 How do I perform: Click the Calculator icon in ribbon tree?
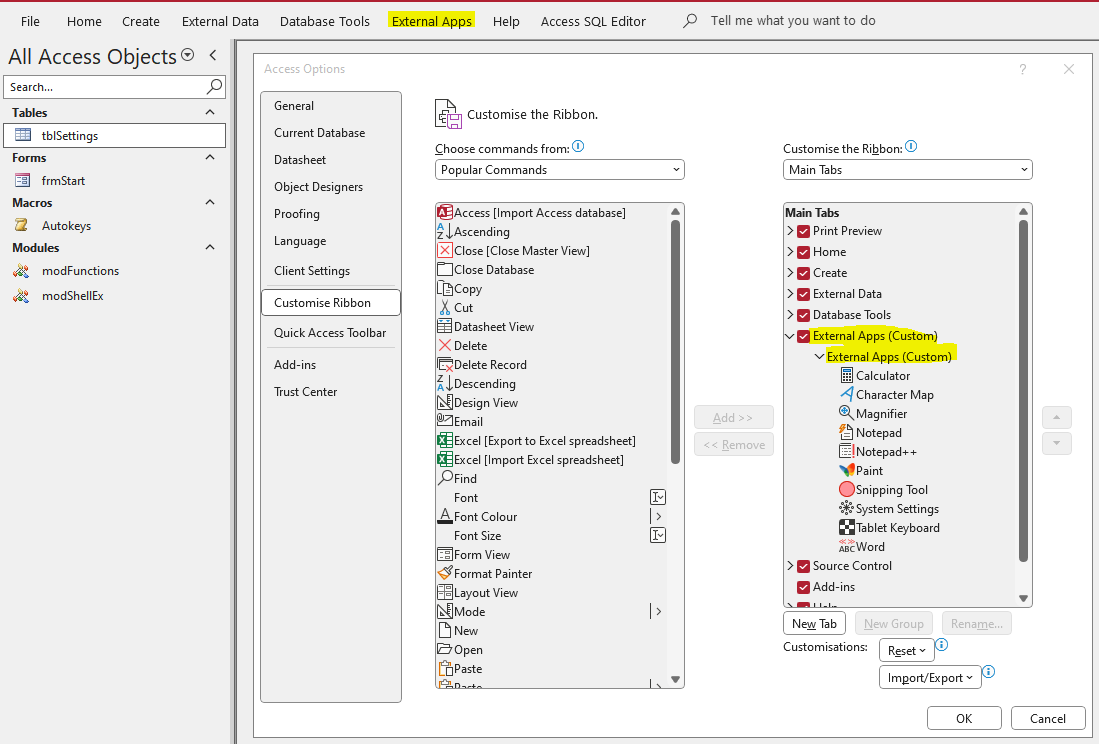(x=846, y=376)
